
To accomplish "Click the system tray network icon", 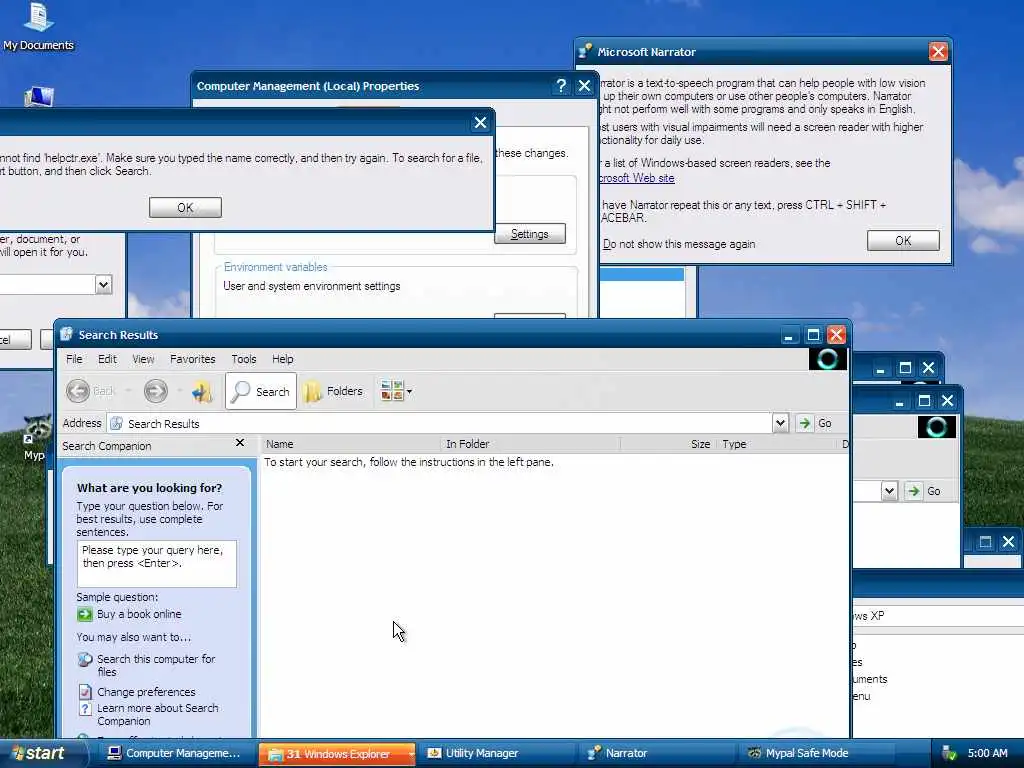I will (x=949, y=754).
